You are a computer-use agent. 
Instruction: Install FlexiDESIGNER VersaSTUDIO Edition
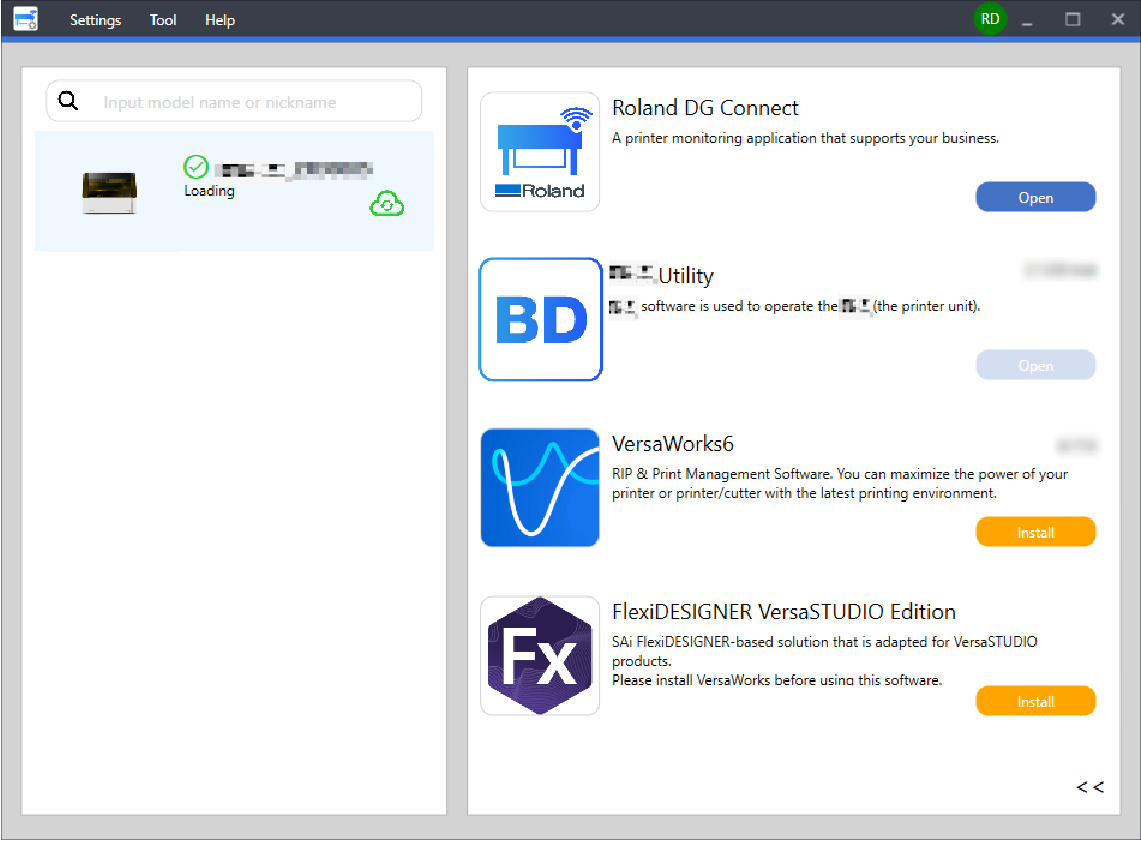pyautogui.click(x=1035, y=701)
